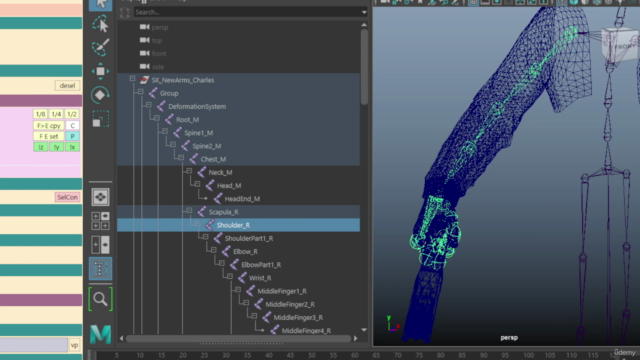The image size is (640, 360).
Task: Switch to four view layout
Action: (x=100, y=220)
